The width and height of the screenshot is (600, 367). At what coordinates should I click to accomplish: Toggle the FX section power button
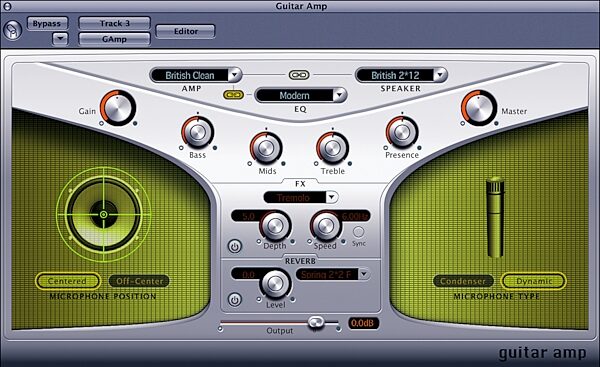(235, 246)
